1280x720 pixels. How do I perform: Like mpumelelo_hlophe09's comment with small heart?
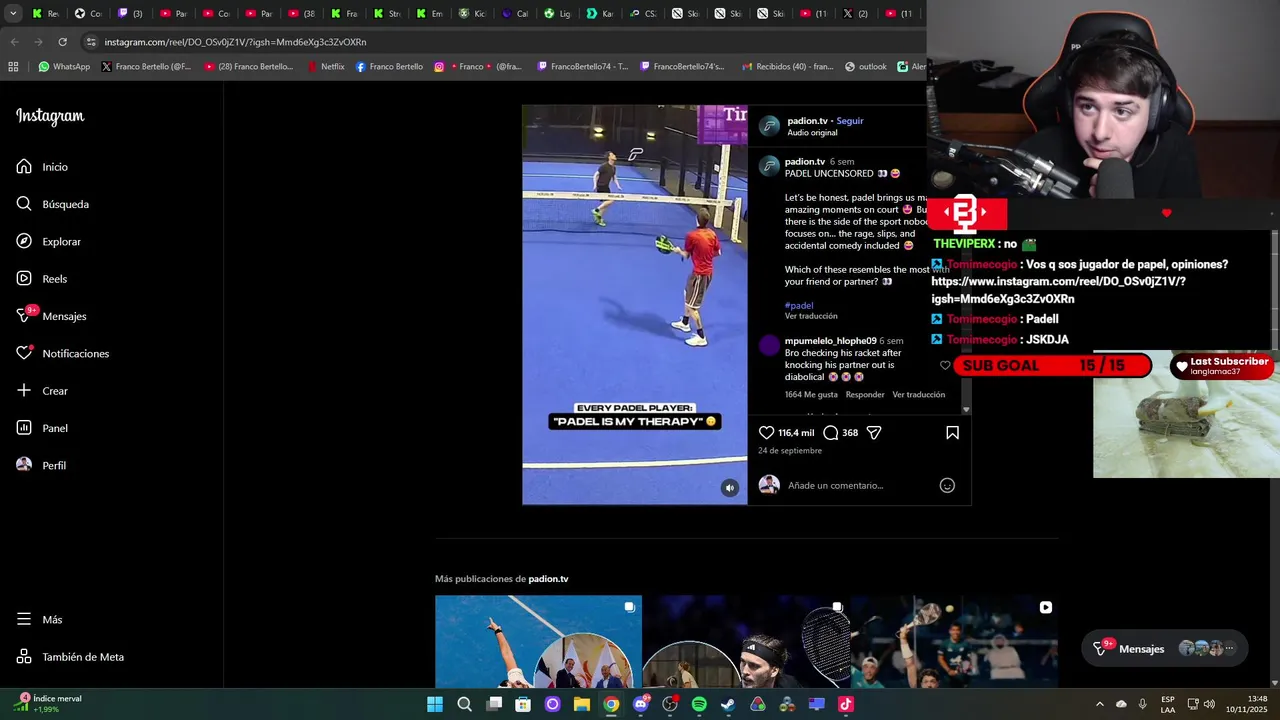pyautogui.click(x=945, y=366)
